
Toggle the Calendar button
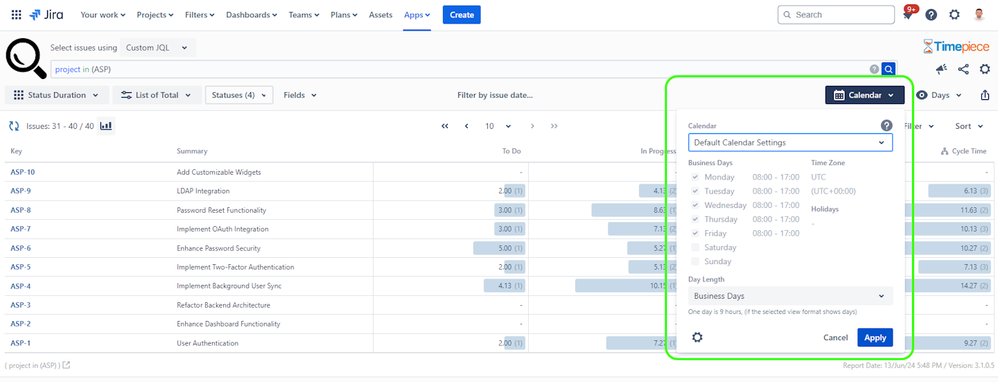(x=864, y=95)
